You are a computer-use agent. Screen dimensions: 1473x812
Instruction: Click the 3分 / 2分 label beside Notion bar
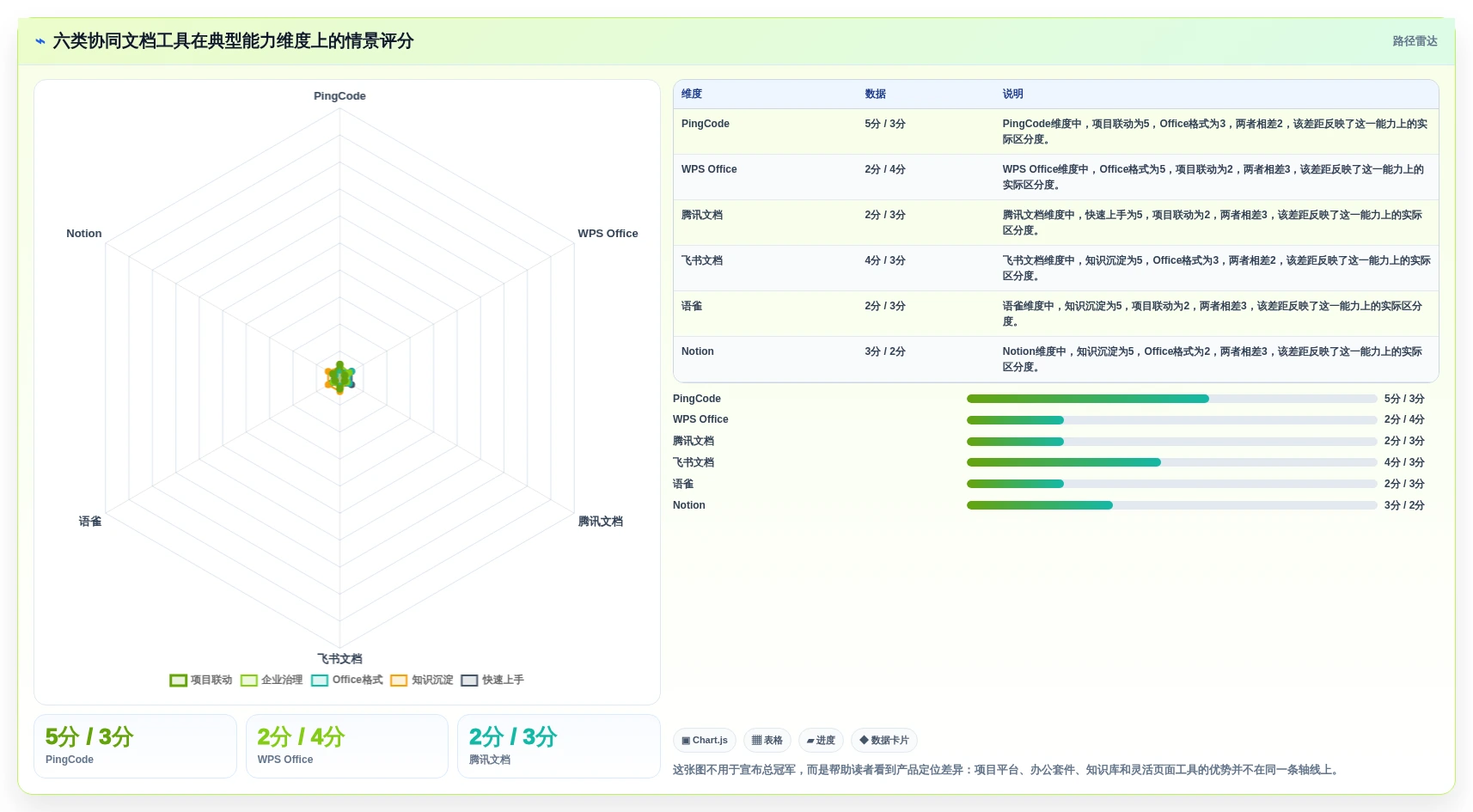1404,505
